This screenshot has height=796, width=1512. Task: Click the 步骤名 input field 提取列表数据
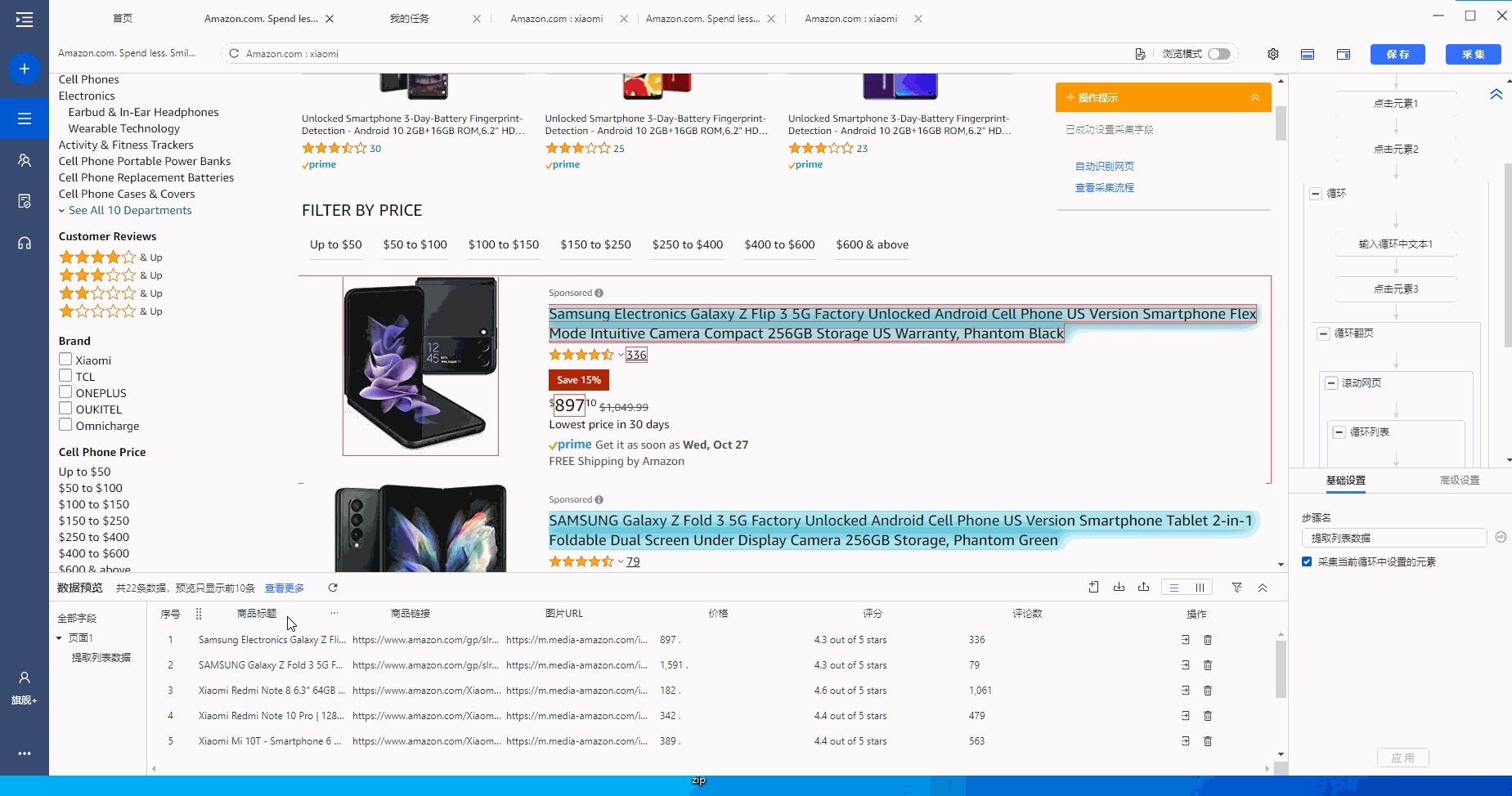pos(1393,538)
